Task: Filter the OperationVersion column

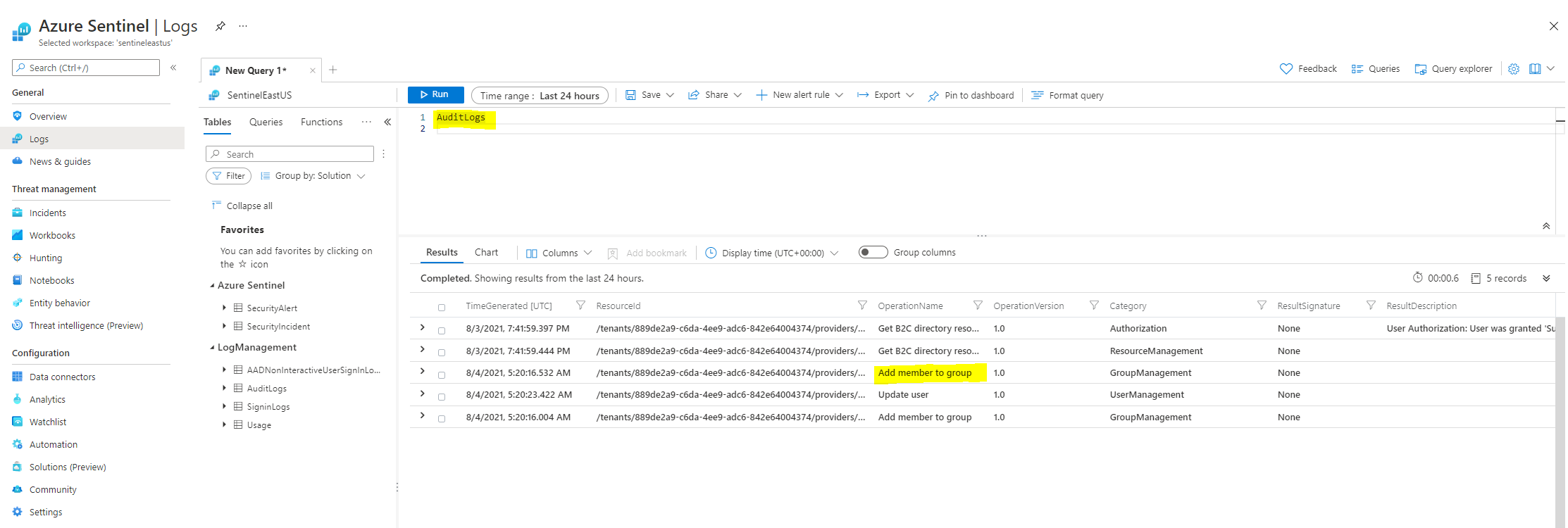Action: click(x=1094, y=306)
